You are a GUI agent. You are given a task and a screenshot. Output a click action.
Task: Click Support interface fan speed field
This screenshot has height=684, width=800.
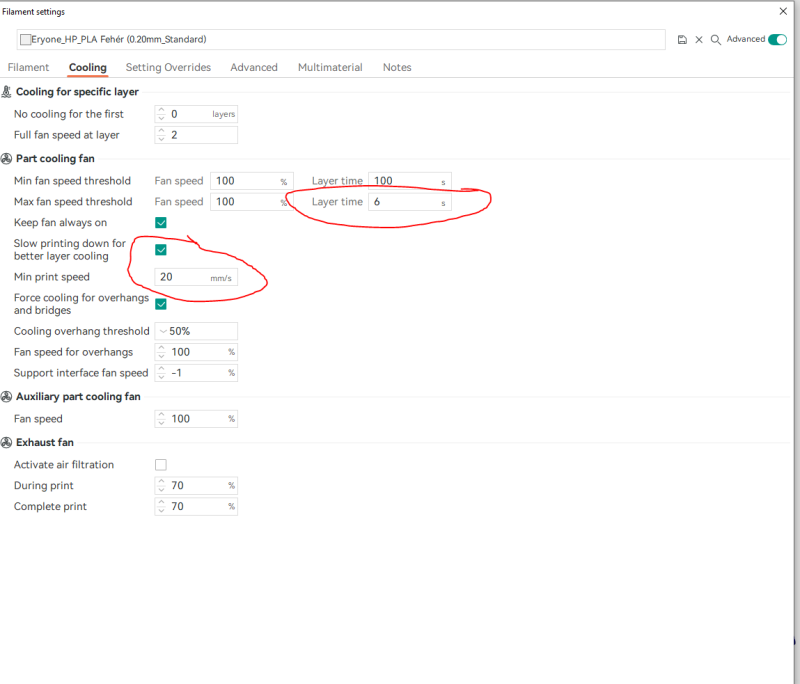click(196, 373)
